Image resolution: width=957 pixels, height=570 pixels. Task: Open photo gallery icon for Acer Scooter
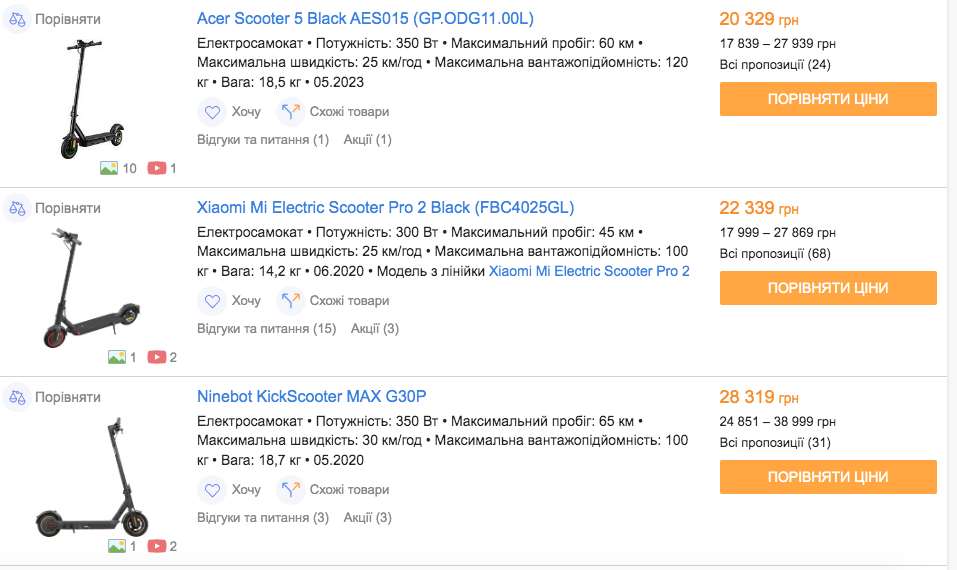110,168
